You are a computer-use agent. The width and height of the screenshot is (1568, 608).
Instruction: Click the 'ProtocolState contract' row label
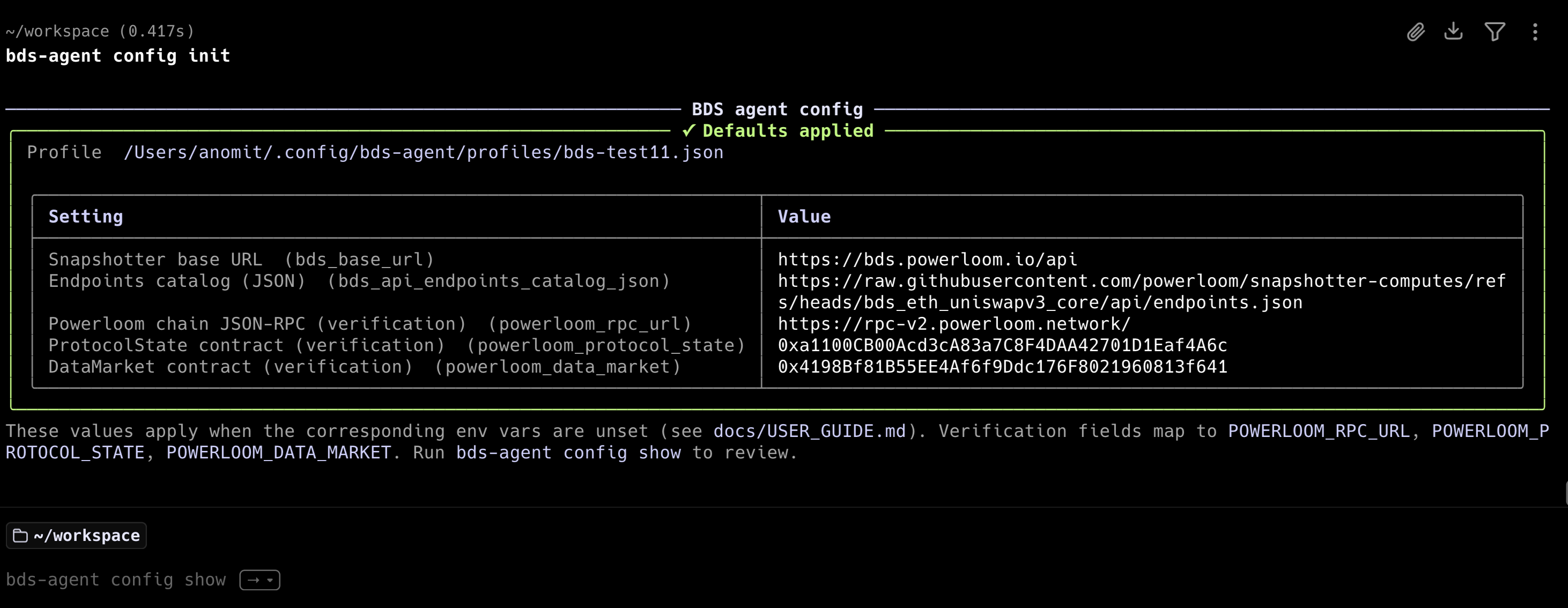[397, 345]
